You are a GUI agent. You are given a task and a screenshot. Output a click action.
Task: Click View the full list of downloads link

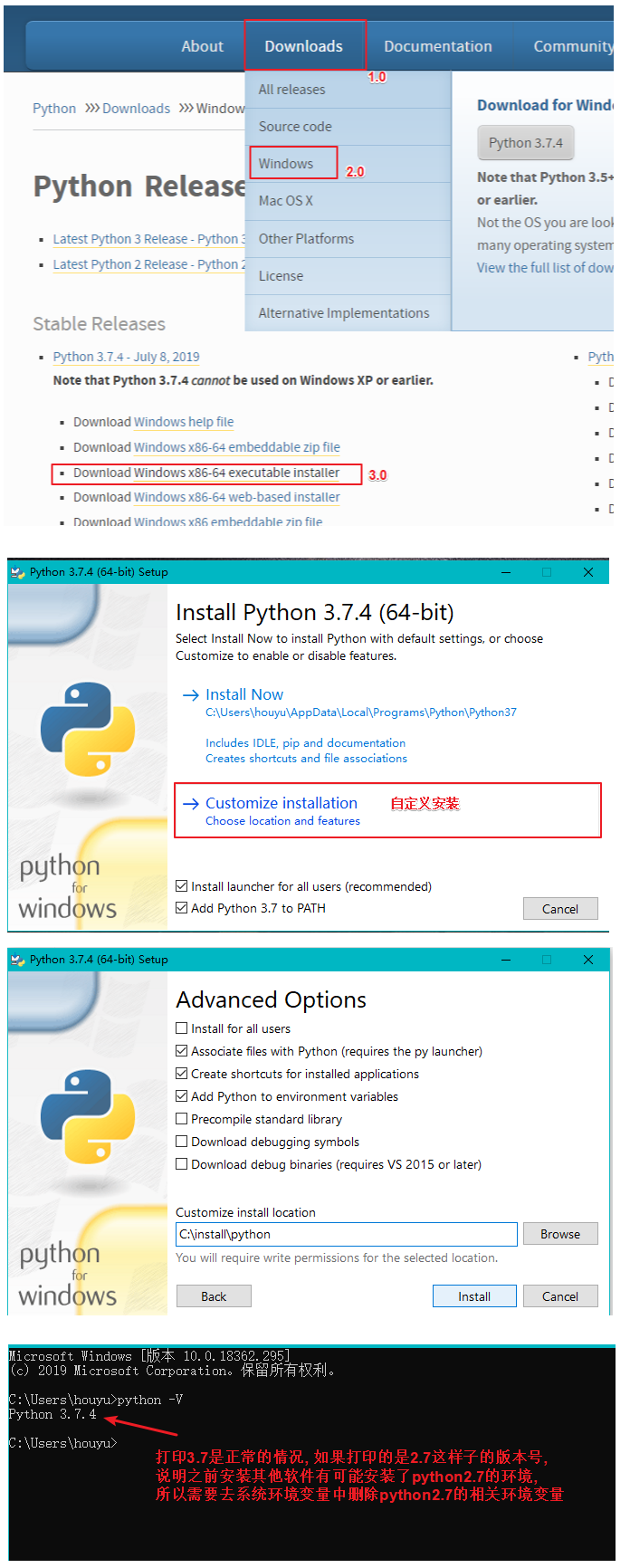point(545,268)
